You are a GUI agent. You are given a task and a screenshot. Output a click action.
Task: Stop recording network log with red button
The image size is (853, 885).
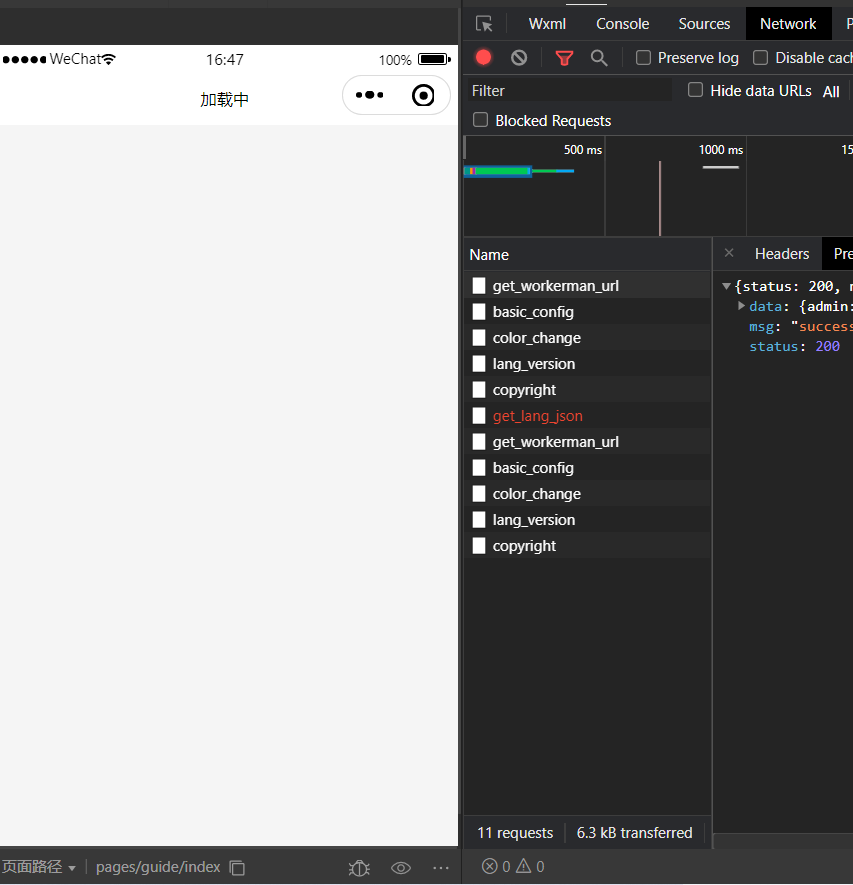[483, 58]
